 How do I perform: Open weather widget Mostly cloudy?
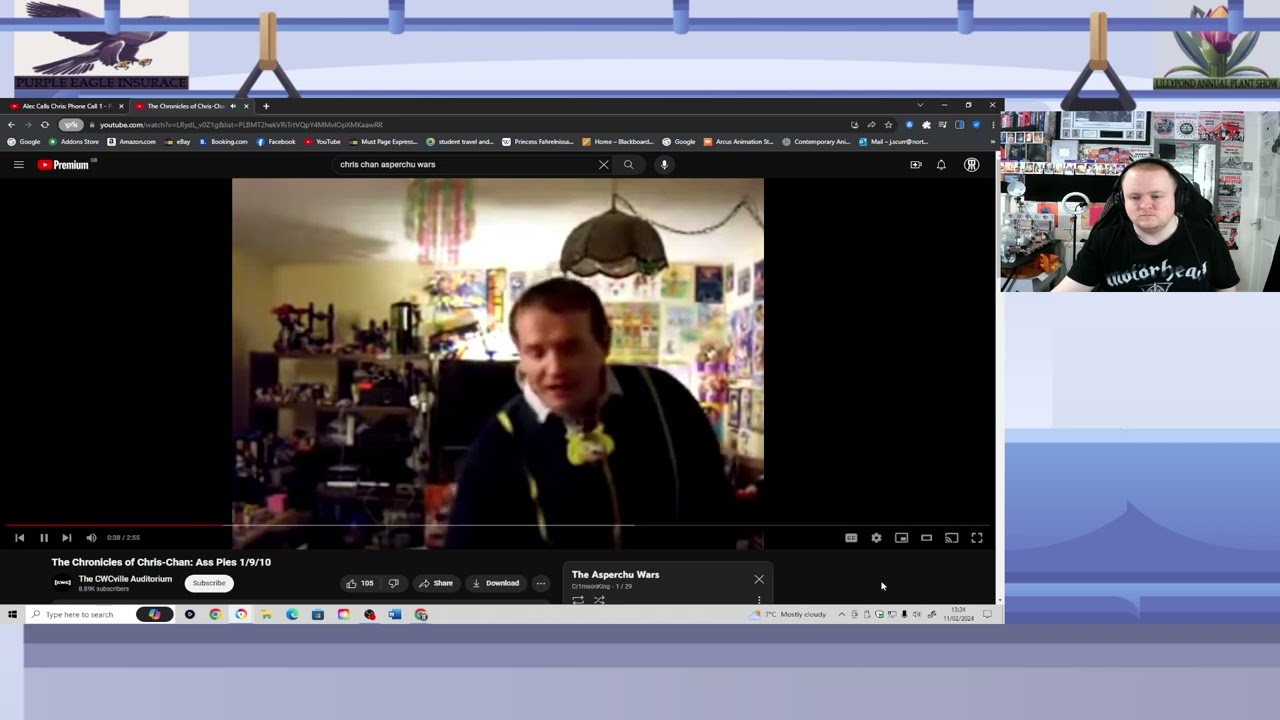pos(789,615)
